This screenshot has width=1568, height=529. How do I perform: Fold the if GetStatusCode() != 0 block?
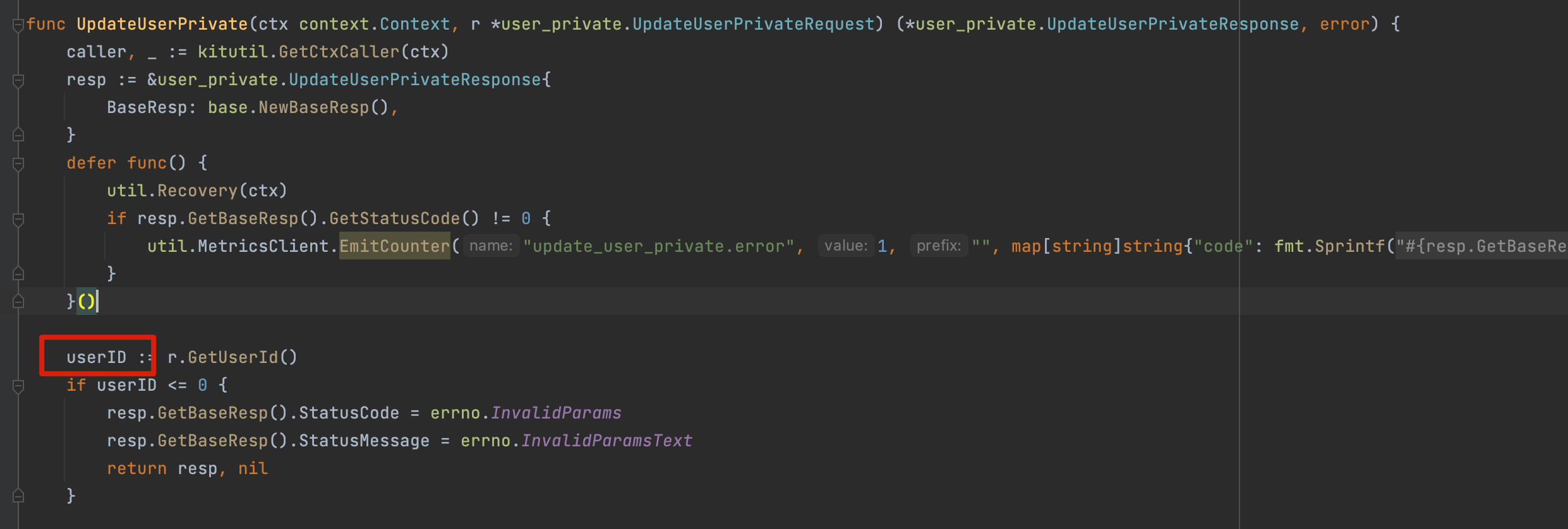[18, 220]
